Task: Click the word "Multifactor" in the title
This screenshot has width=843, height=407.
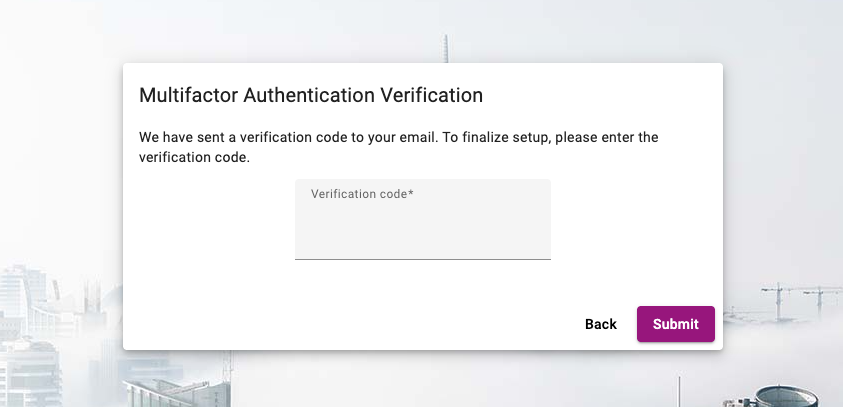Action: [x=186, y=96]
